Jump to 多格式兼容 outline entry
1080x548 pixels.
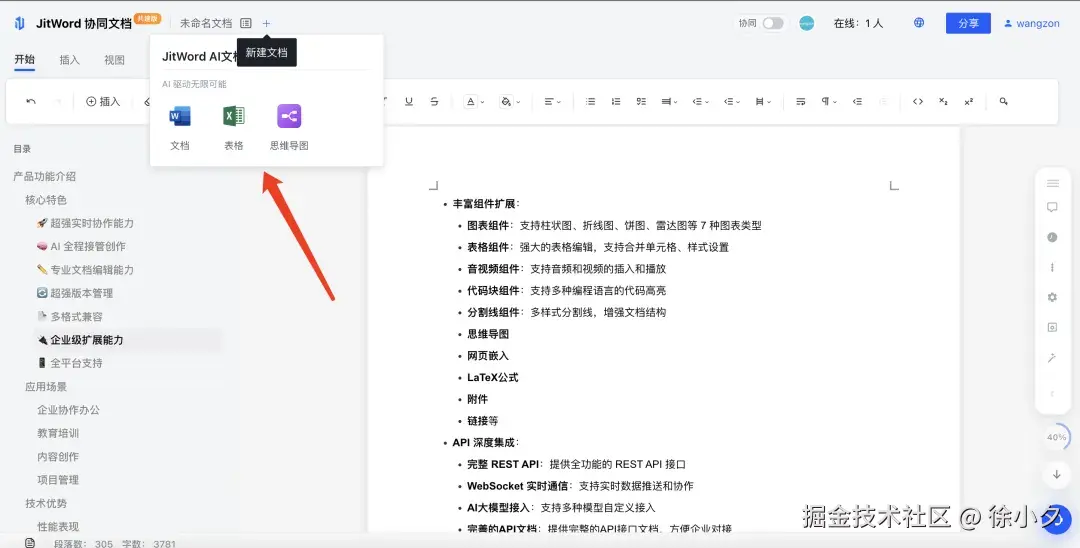pos(70,317)
